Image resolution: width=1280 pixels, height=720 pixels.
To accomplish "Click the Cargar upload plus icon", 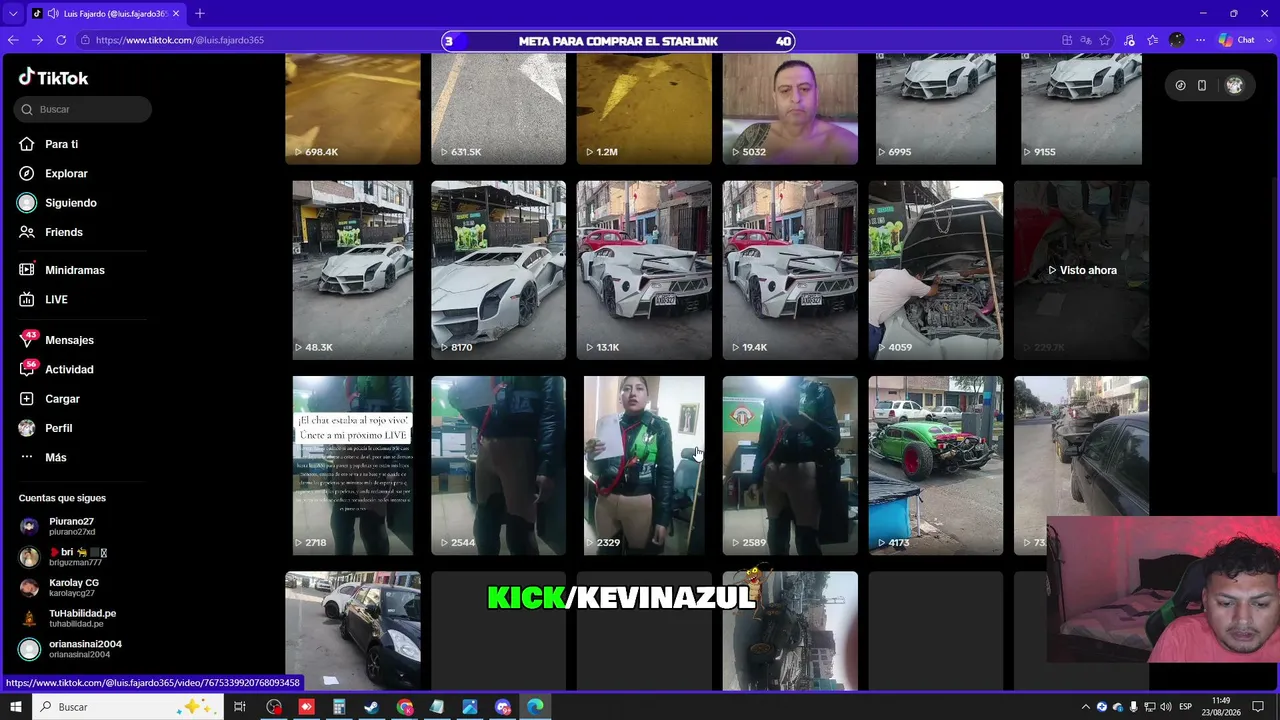I will [26, 399].
